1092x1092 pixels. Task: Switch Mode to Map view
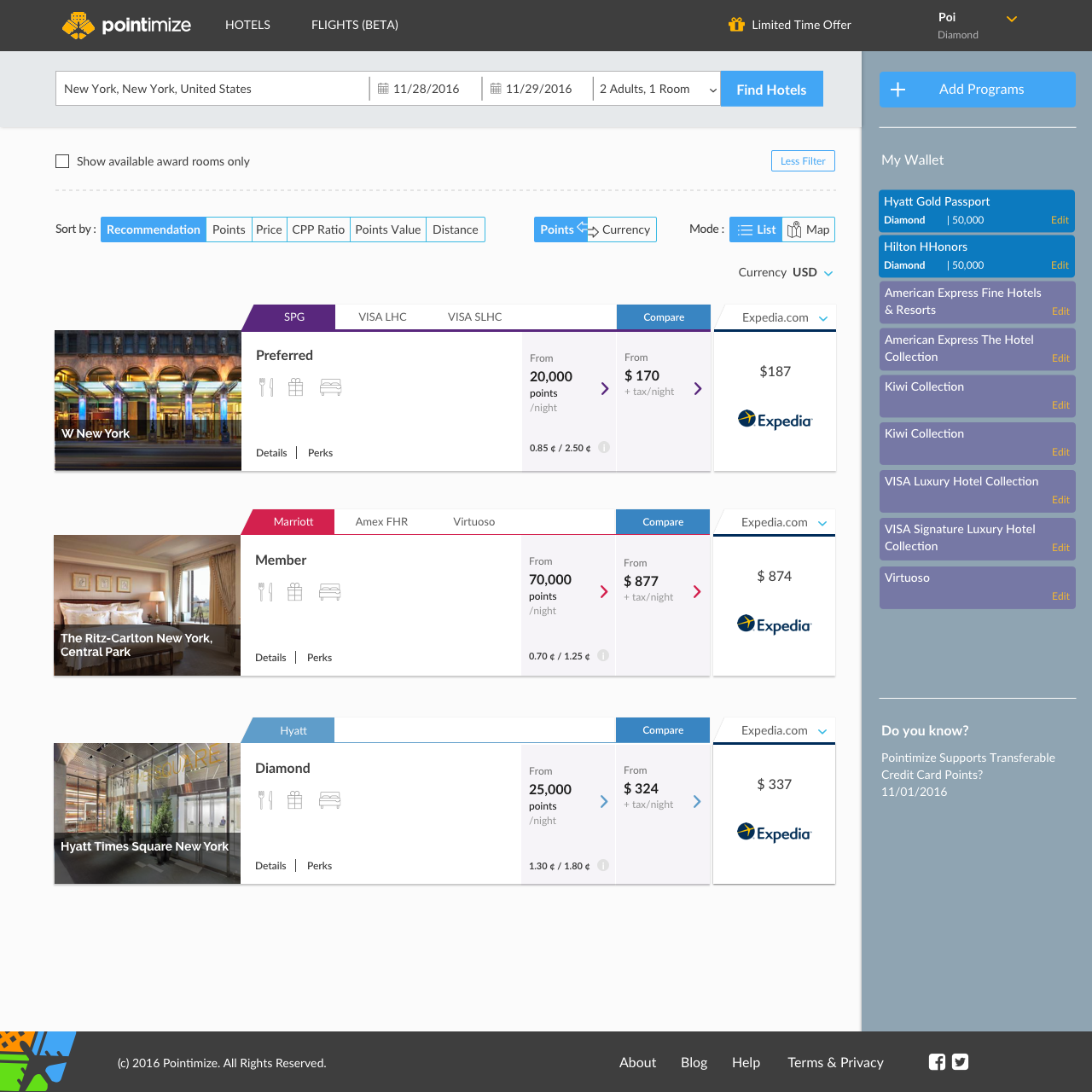[x=809, y=229]
